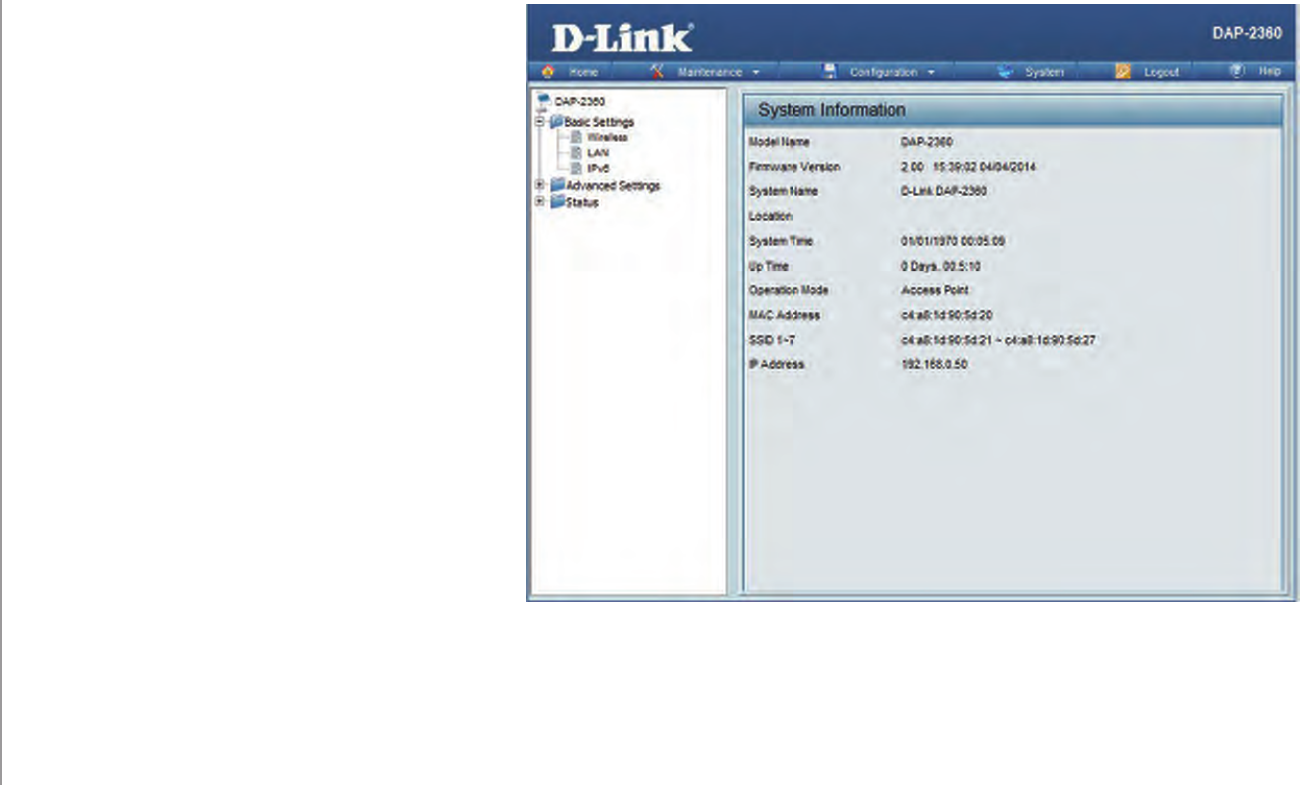Click the DAP-2360 value beside Model Name
This screenshot has width=1300, height=785.
click(927, 142)
